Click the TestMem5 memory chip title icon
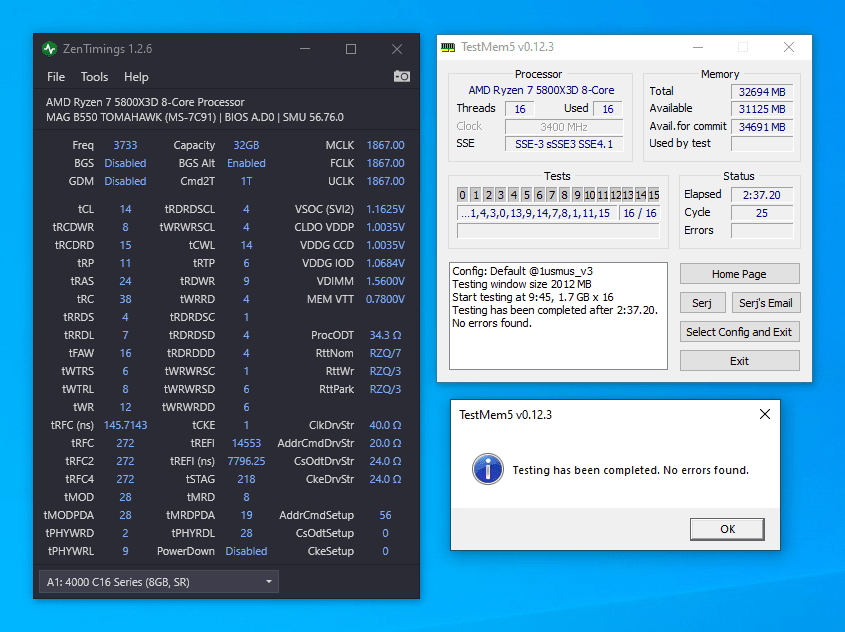 [x=448, y=47]
